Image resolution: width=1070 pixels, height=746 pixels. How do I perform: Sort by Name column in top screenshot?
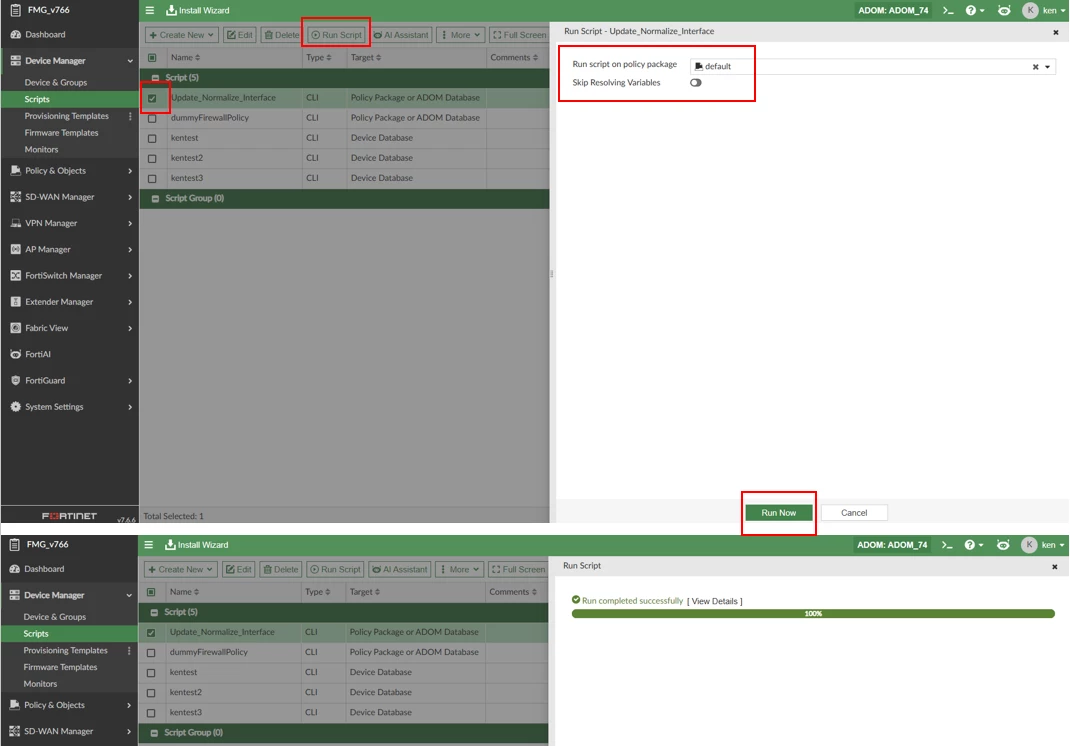coord(185,57)
